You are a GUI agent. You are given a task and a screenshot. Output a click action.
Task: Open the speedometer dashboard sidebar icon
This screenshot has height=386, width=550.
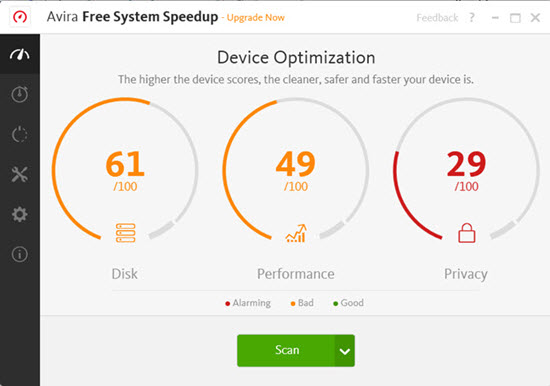point(20,54)
